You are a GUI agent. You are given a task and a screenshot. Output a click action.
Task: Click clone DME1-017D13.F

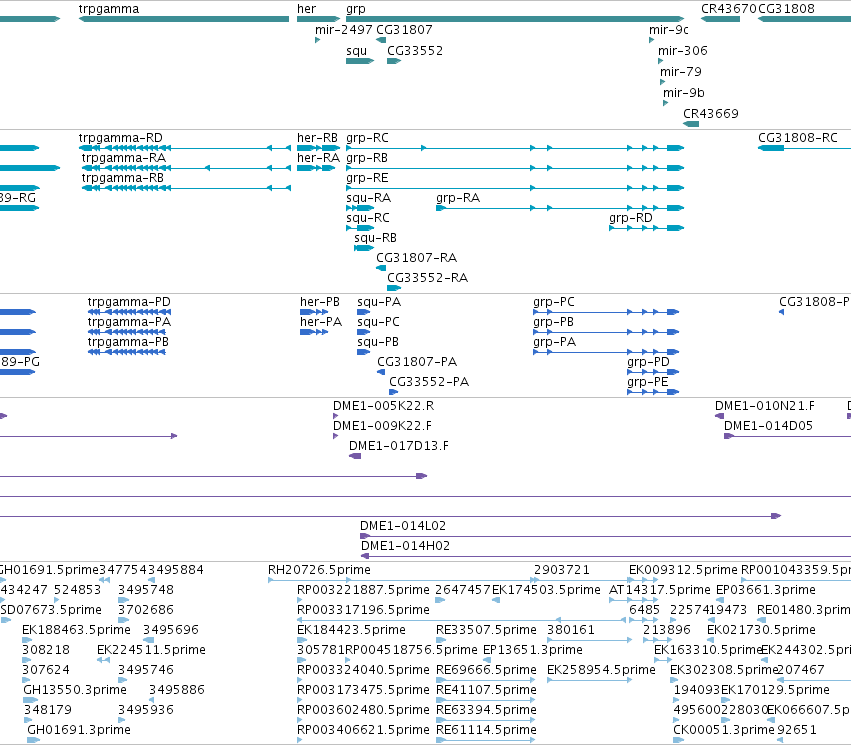(355, 456)
